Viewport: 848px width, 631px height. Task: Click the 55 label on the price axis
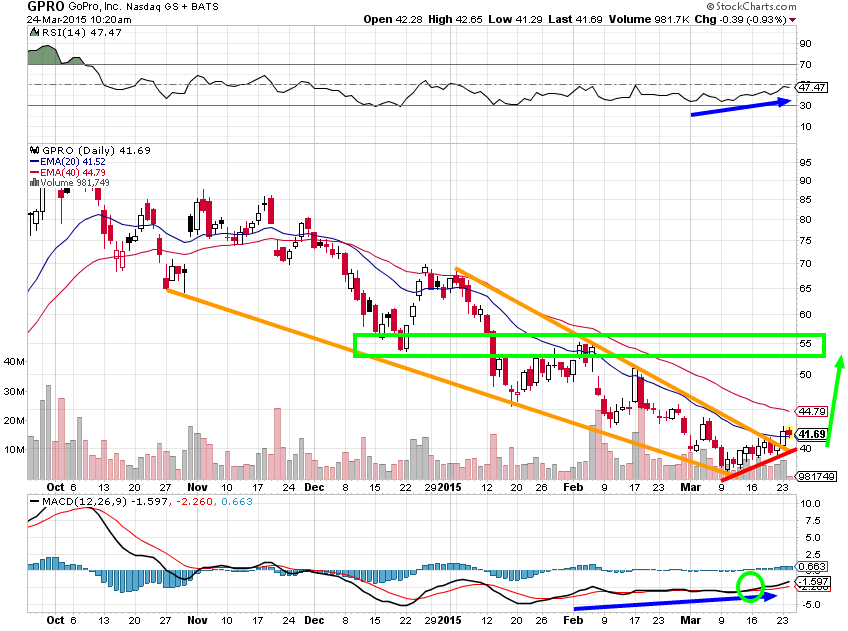805,343
